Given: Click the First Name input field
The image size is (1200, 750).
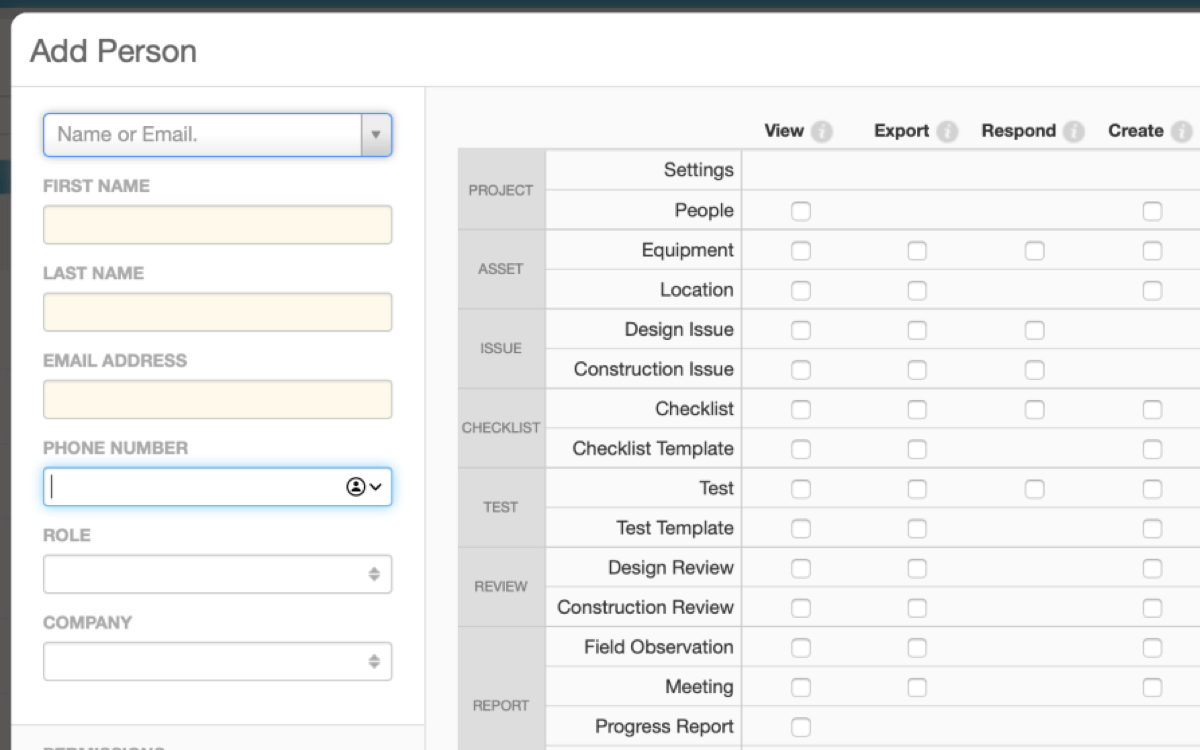Looking at the screenshot, I should [217, 225].
